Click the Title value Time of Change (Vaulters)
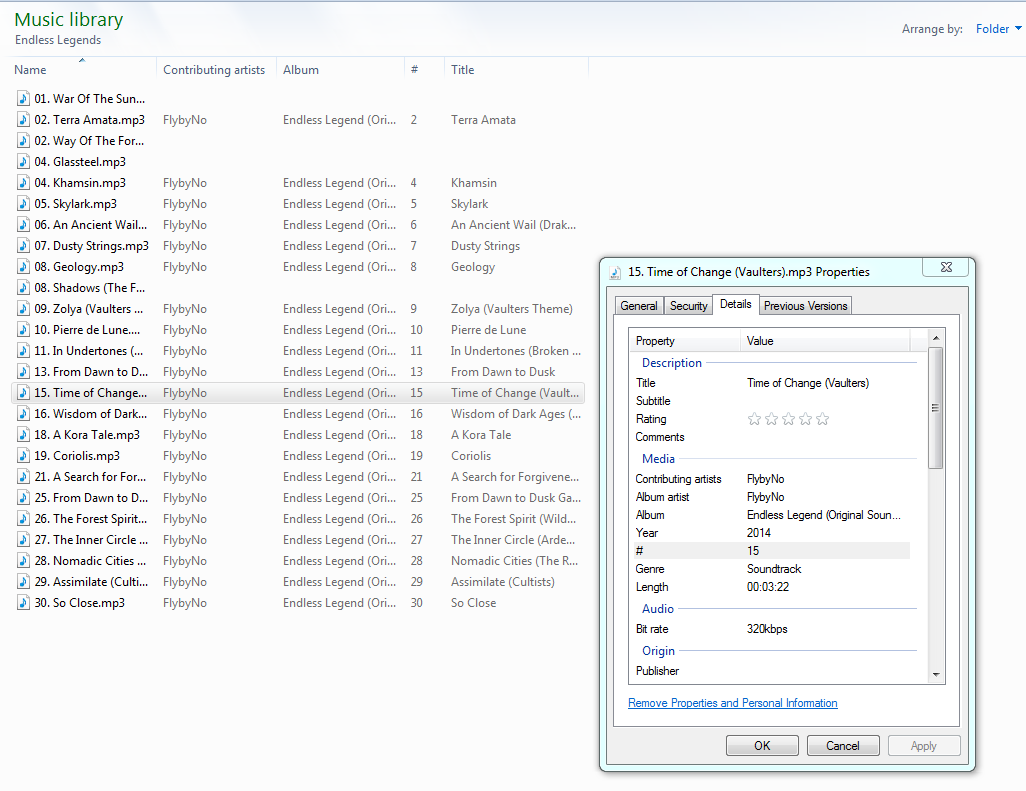This screenshot has height=791, width=1026. tap(808, 383)
